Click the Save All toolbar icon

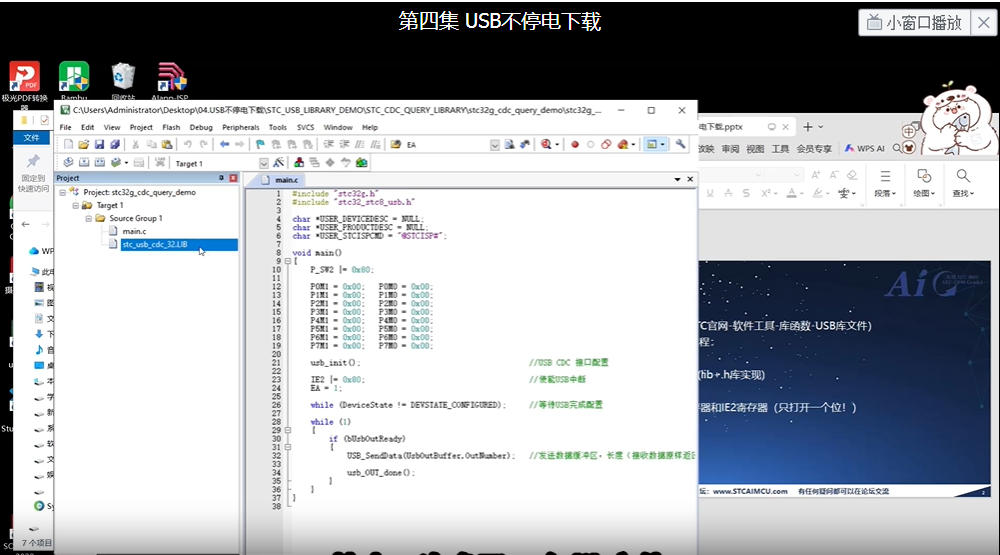(x=115, y=145)
